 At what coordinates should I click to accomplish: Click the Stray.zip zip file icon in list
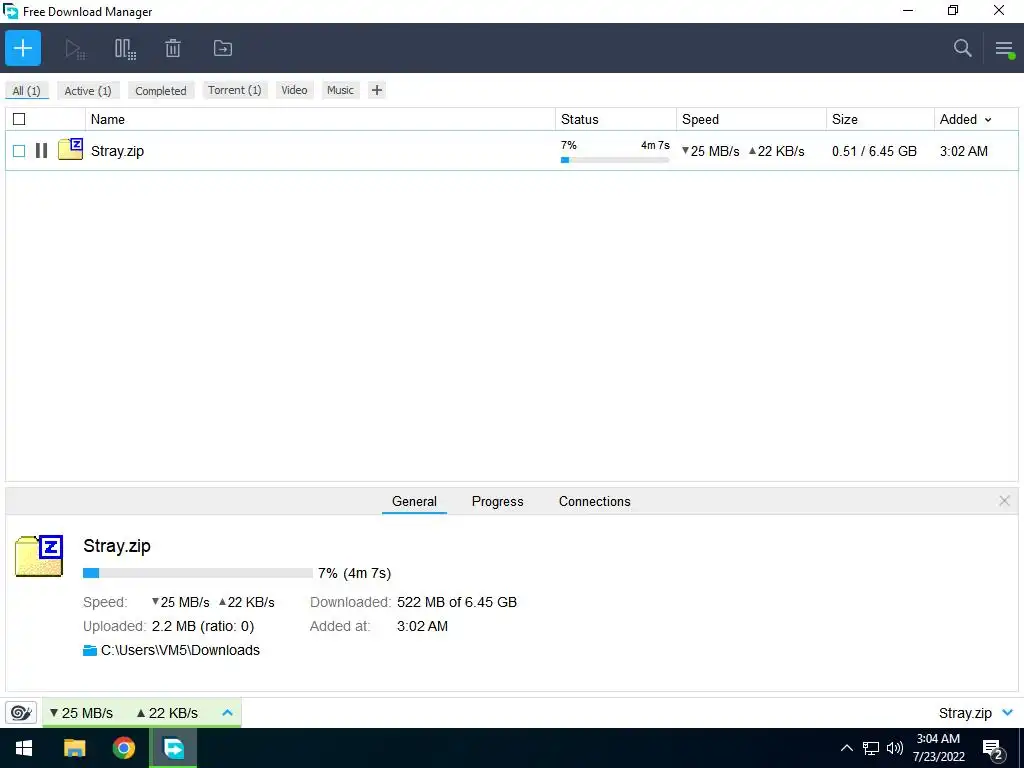click(71, 150)
